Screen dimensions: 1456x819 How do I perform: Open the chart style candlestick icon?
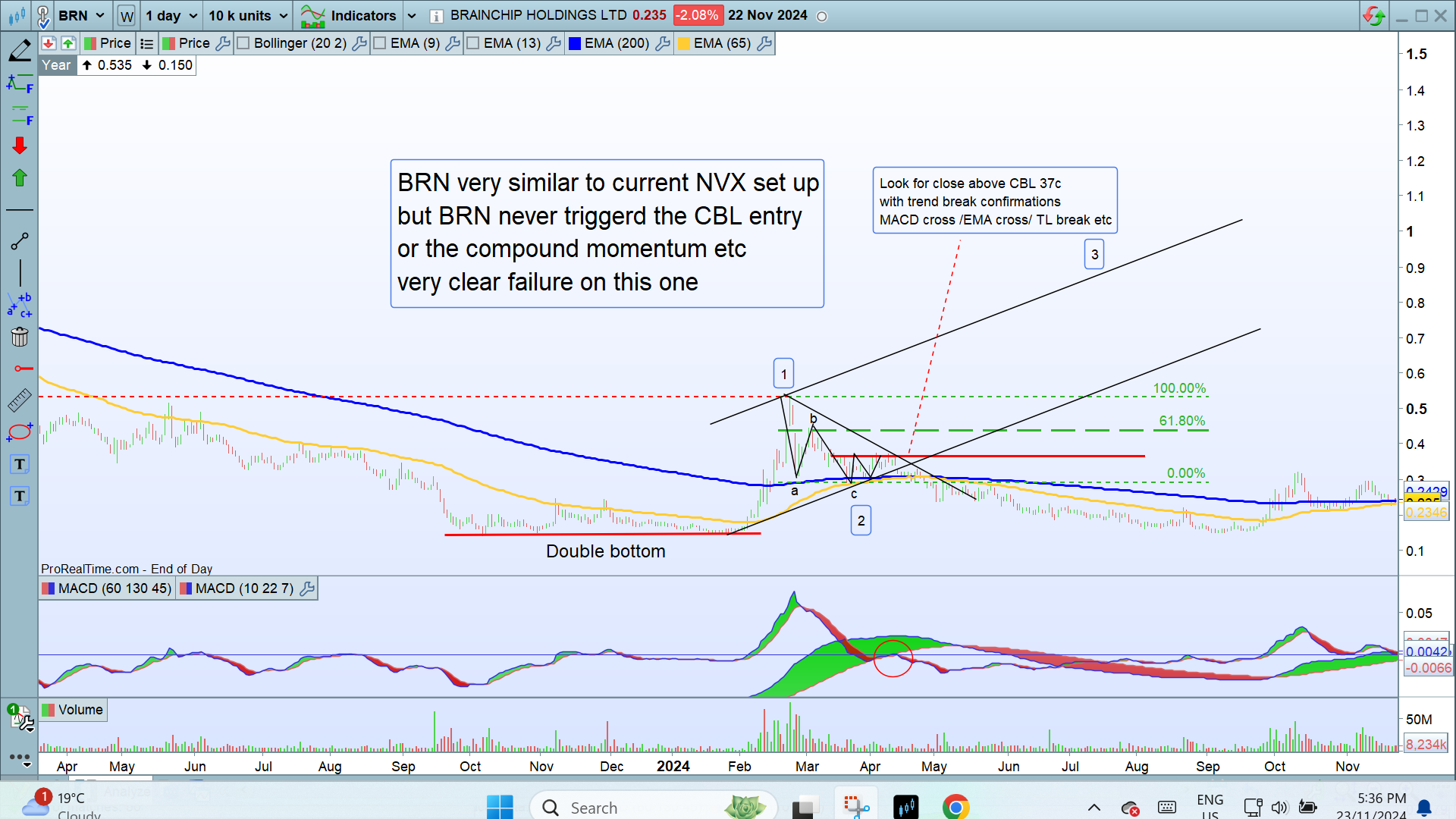pyautogui.click(x=17, y=15)
